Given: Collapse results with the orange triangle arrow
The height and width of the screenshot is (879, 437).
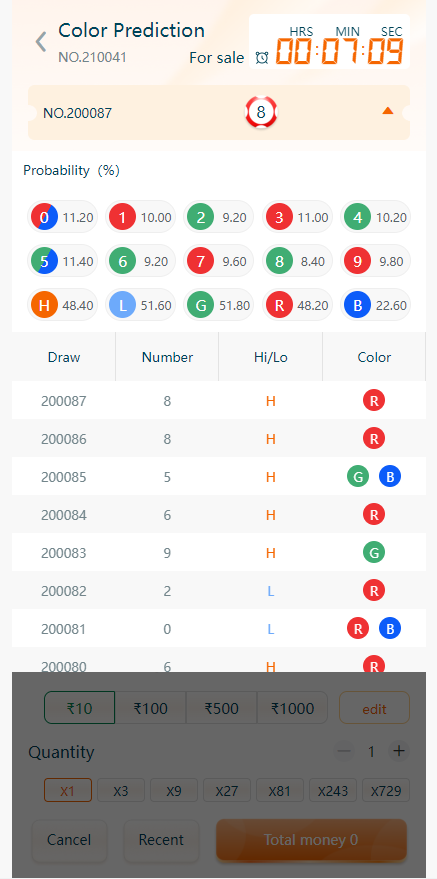Looking at the screenshot, I should 388,111.
